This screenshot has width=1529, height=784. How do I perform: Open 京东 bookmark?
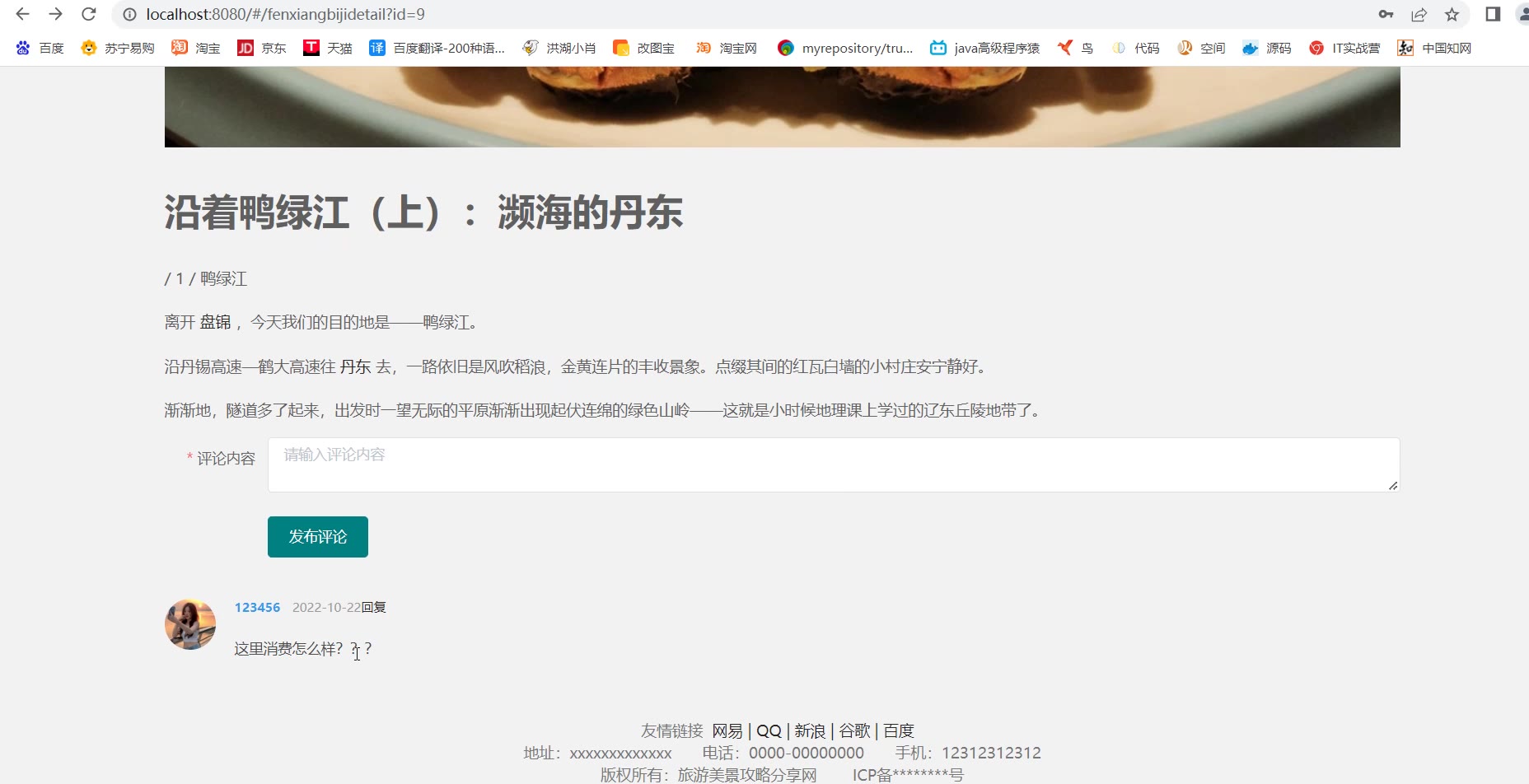(x=262, y=48)
